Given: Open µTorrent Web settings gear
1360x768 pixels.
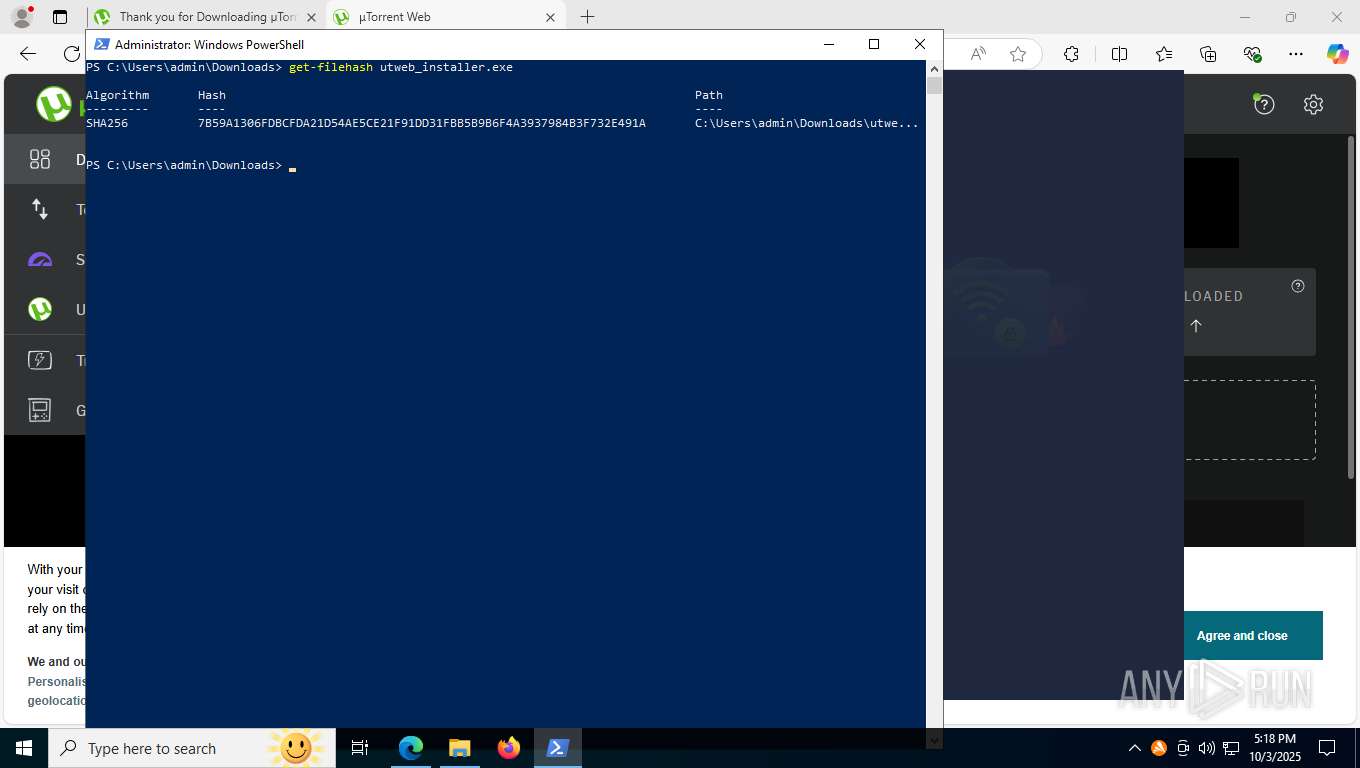Looking at the screenshot, I should click(1313, 104).
